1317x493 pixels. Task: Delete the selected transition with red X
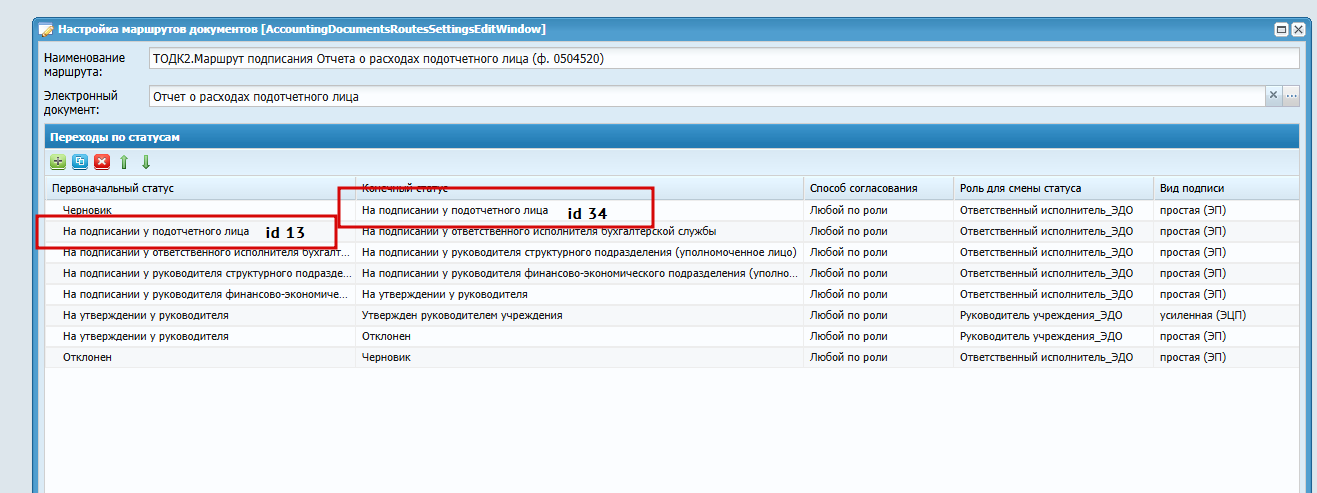click(x=102, y=161)
